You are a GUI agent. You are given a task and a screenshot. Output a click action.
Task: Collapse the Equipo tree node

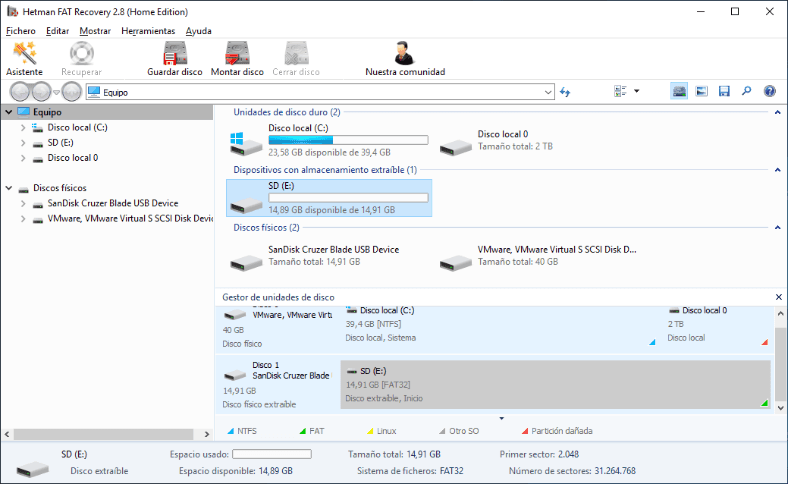[9, 112]
